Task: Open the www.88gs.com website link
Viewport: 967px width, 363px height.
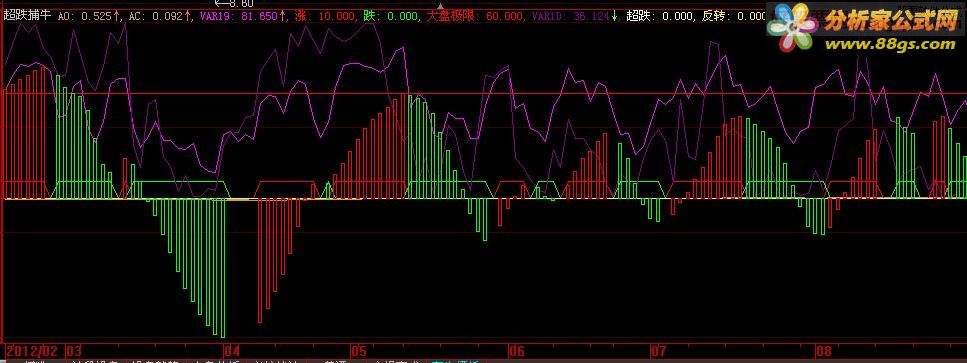Action: click(890, 44)
